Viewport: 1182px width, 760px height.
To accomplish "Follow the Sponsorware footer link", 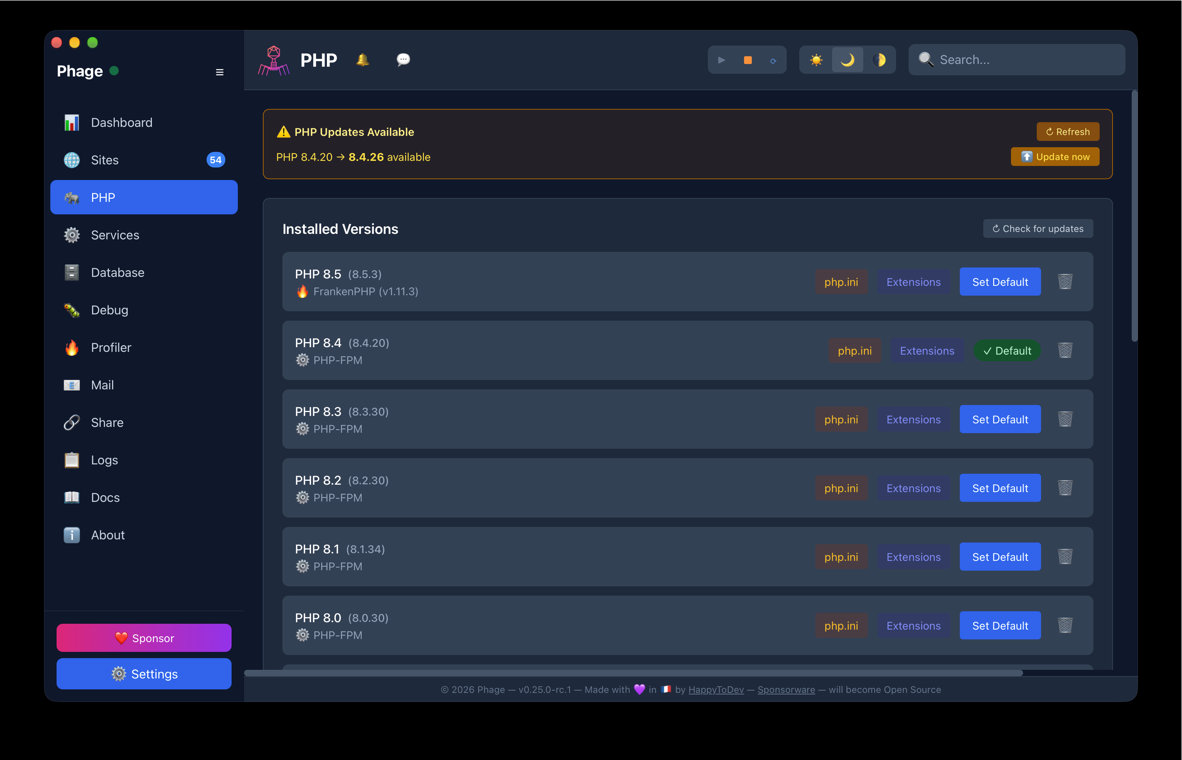I will coord(785,690).
